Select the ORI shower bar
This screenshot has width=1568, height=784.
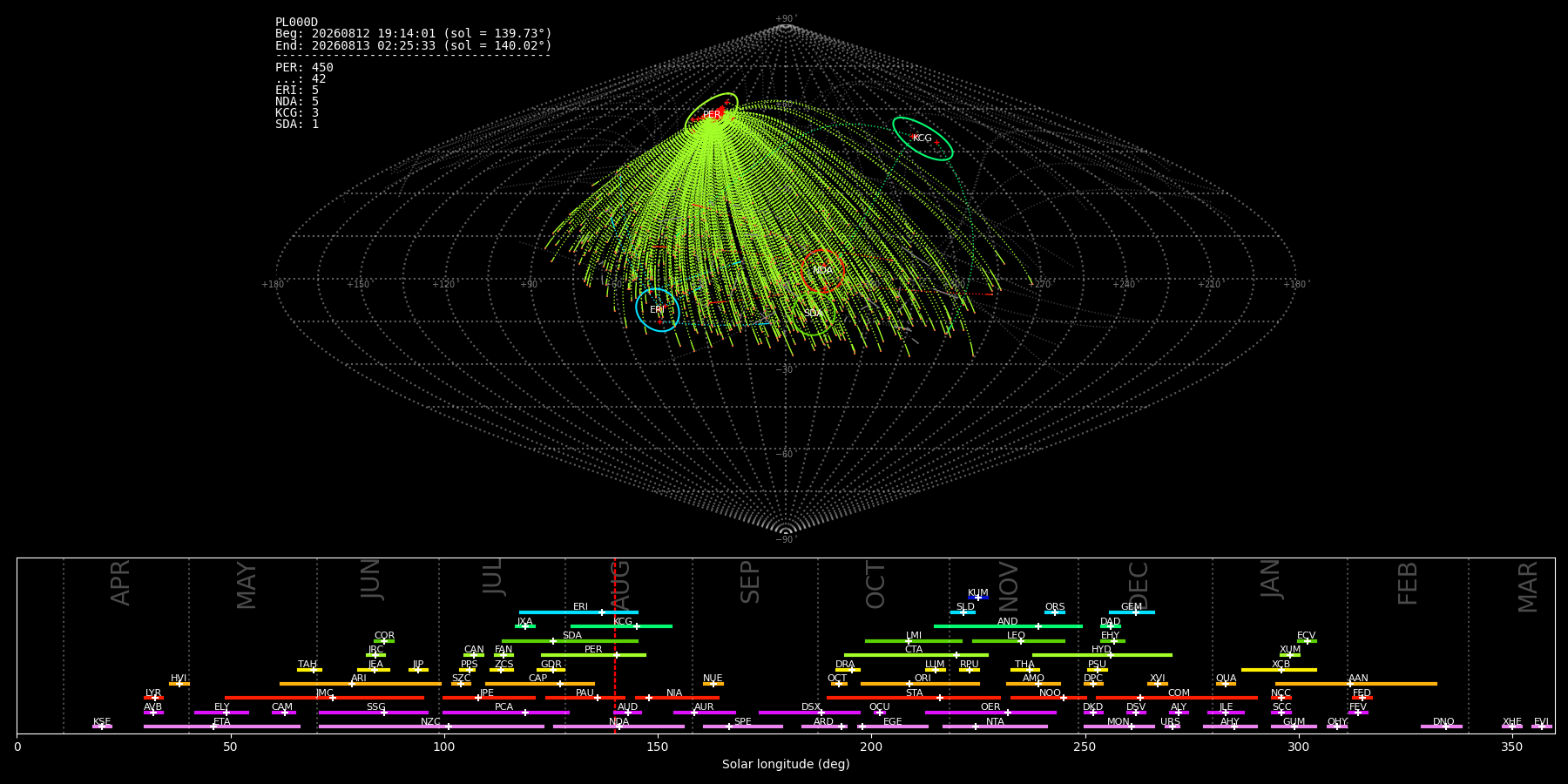click(920, 684)
